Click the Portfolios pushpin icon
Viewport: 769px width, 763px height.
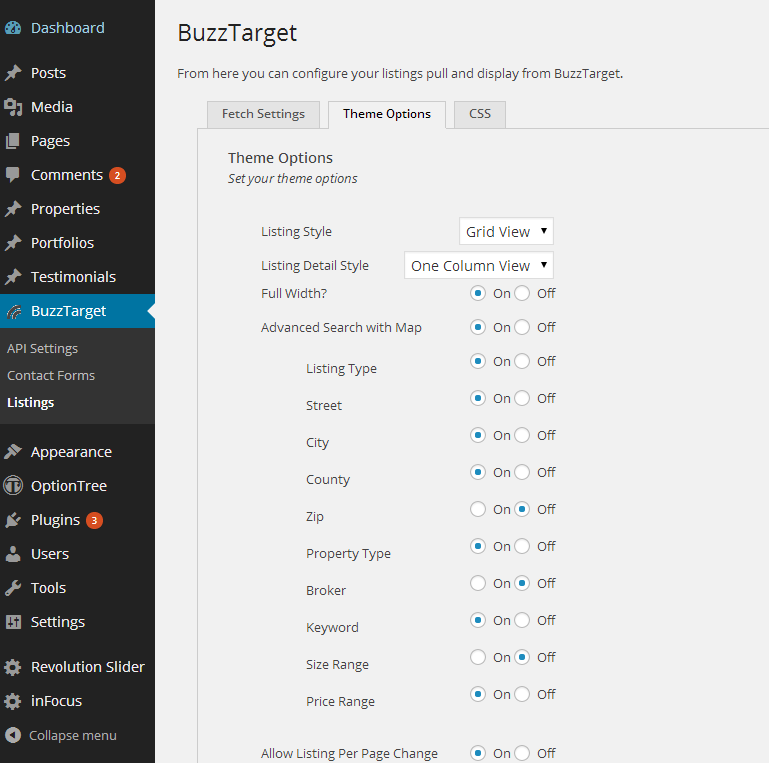click(x=13, y=243)
